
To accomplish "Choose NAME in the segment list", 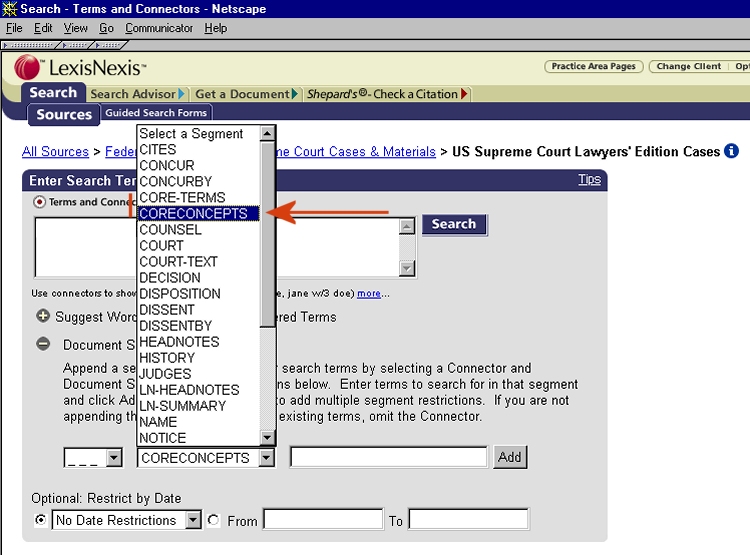I will 199,422.
